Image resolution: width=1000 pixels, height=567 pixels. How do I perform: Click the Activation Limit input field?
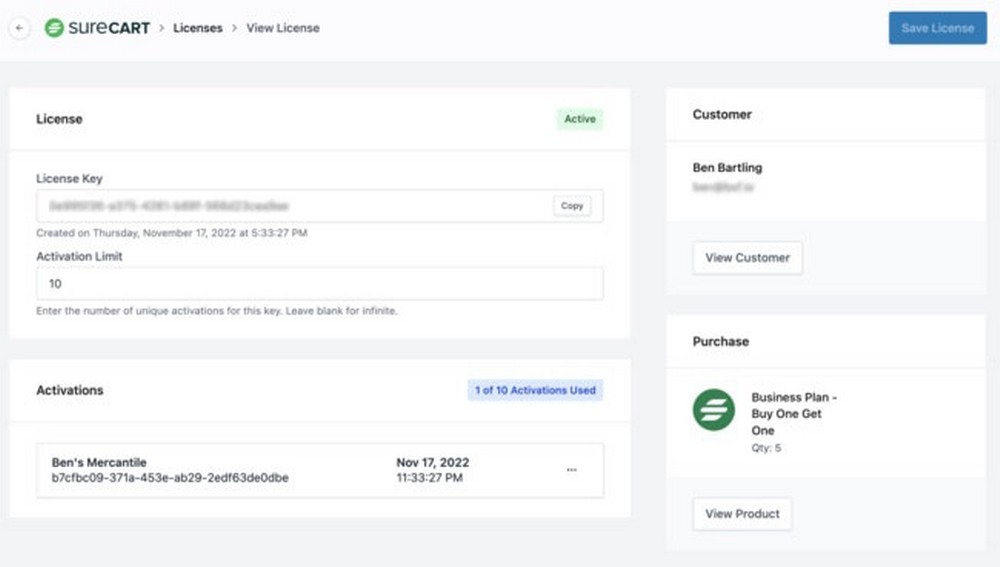320,284
